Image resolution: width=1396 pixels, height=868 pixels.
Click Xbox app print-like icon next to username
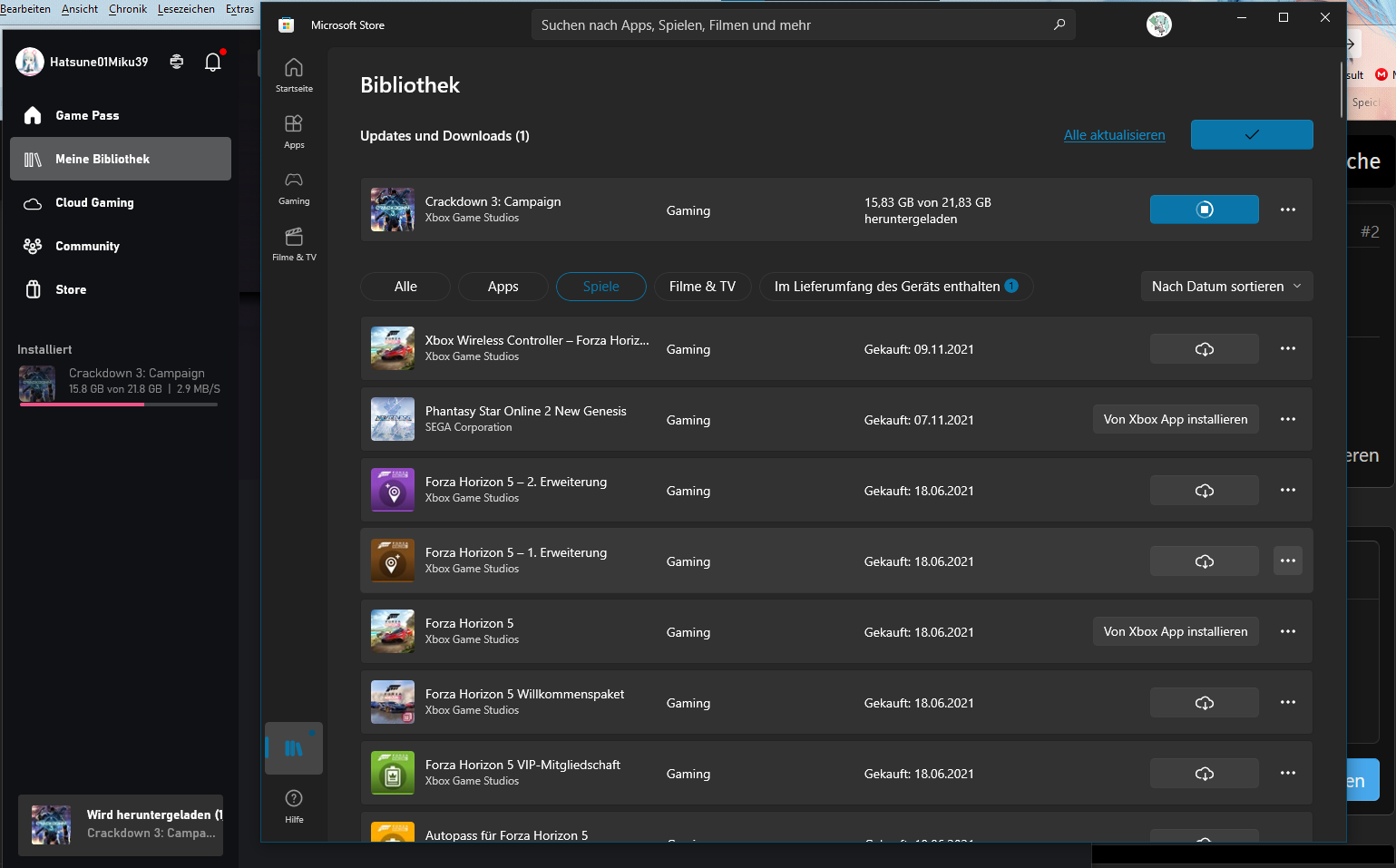177,62
